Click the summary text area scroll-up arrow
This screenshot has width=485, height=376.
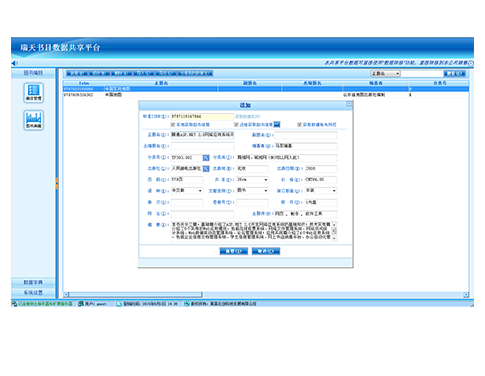tap(334, 224)
